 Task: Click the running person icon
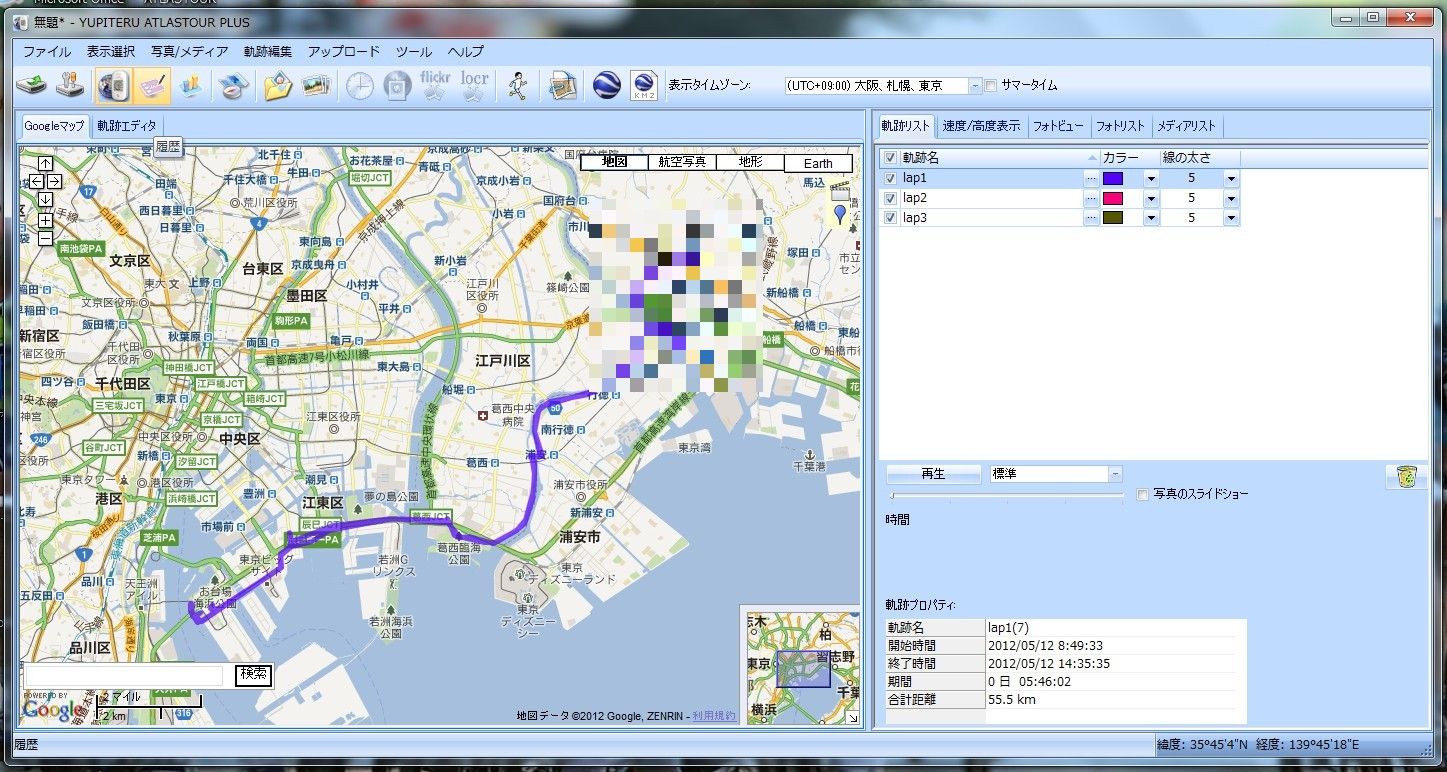click(x=517, y=86)
